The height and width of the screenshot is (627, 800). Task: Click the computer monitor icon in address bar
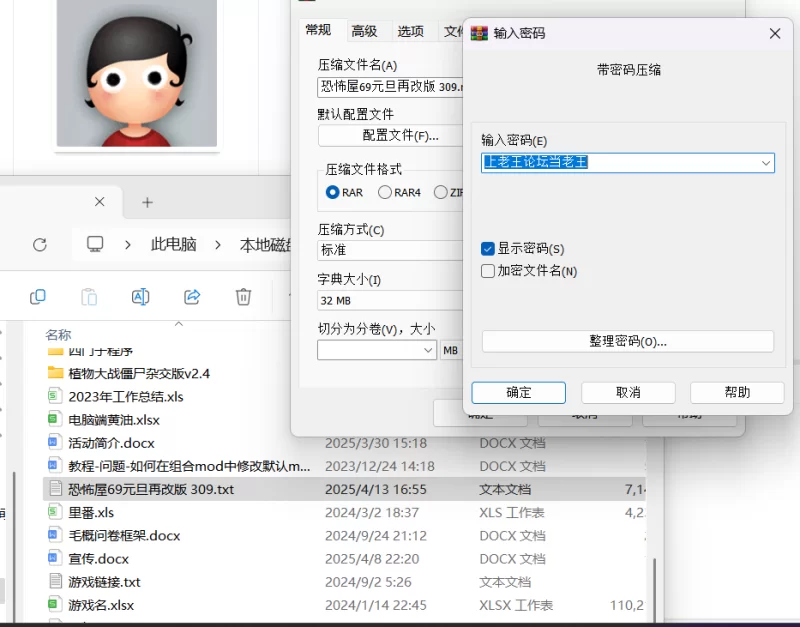(95, 244)
